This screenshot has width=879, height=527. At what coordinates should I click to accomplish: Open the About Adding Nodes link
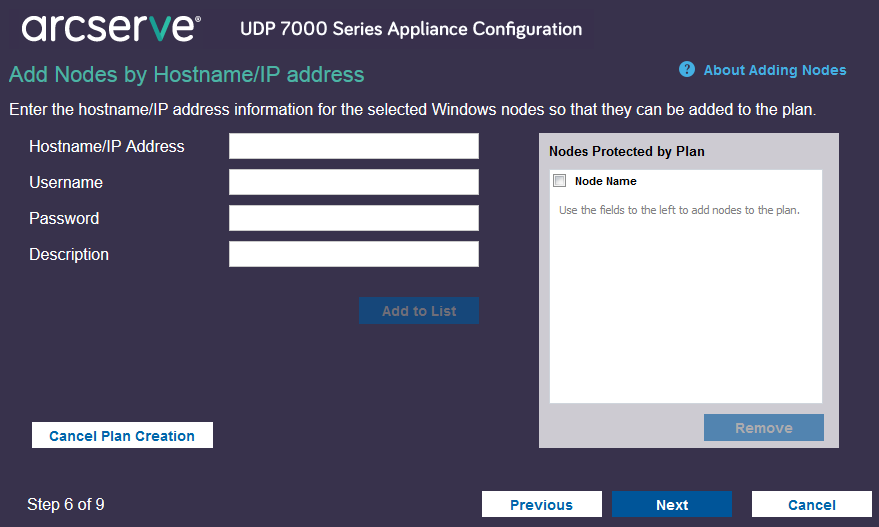[775, 70]
